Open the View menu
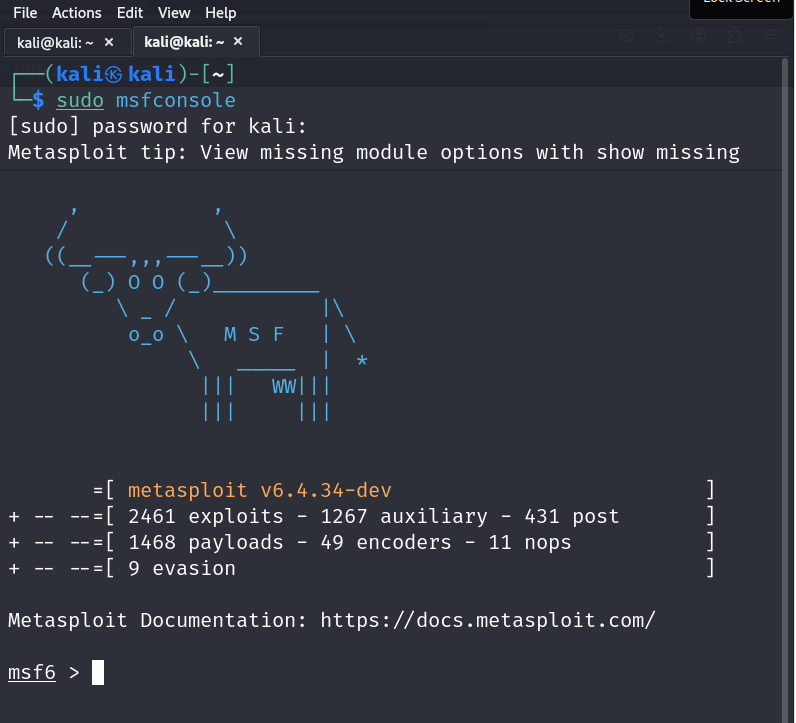 click(x=174, y=13)
